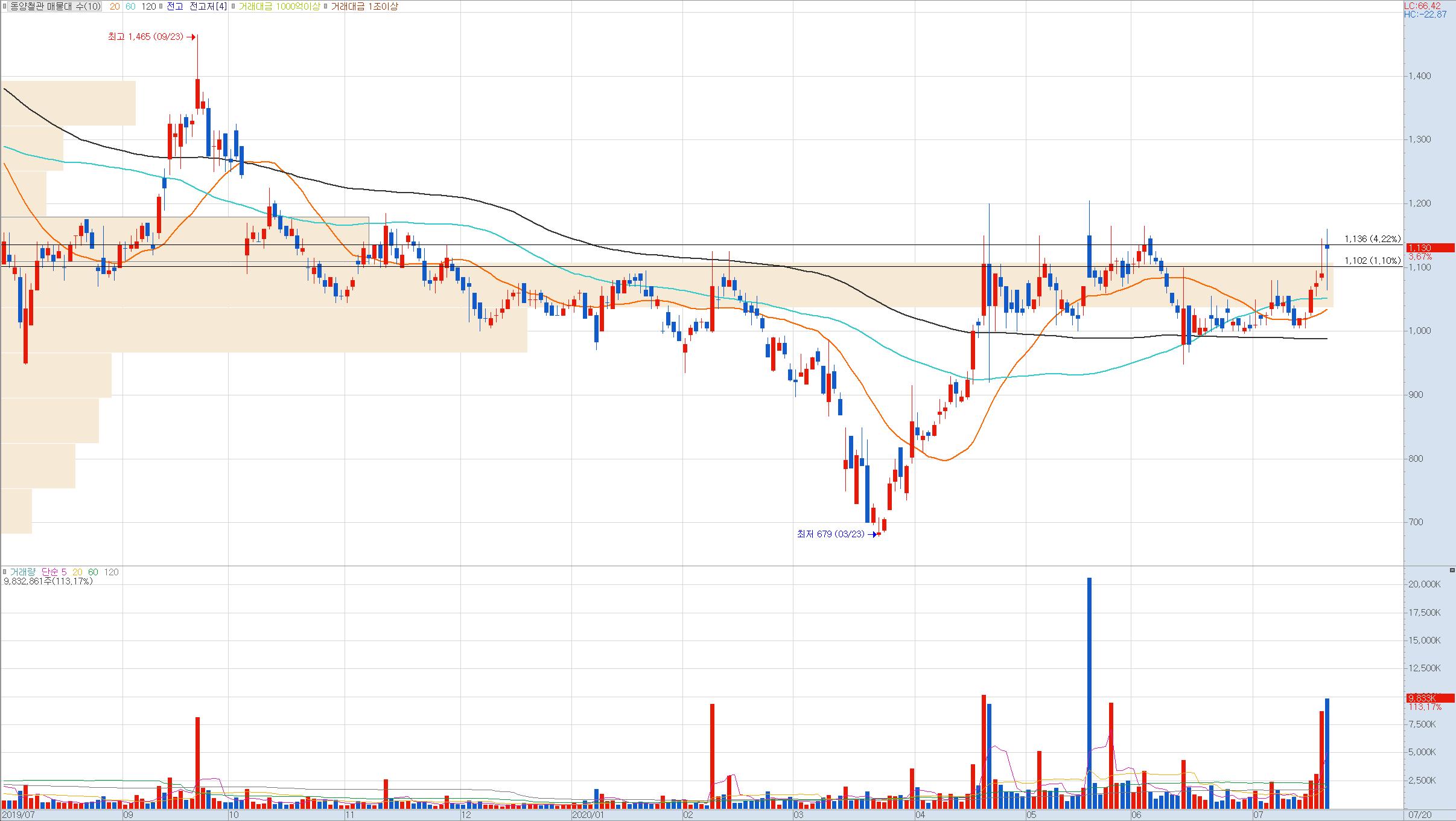Toggle the marker before 거래대금 1000억이상
Image resolution: width=1456 pixels, height=821 pixels.
(x=233, y=7)
